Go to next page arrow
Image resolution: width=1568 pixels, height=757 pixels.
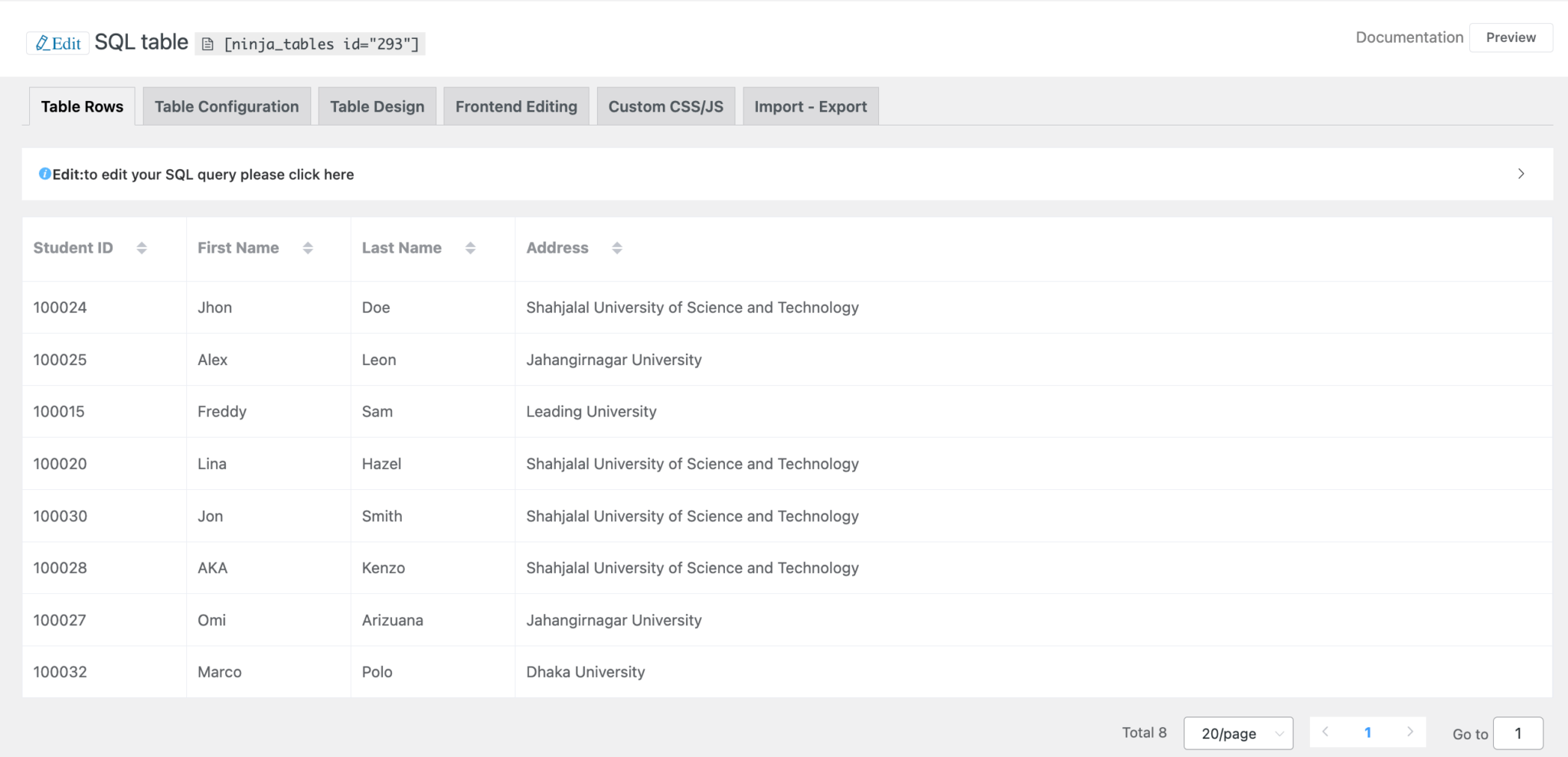(1410, 732)
